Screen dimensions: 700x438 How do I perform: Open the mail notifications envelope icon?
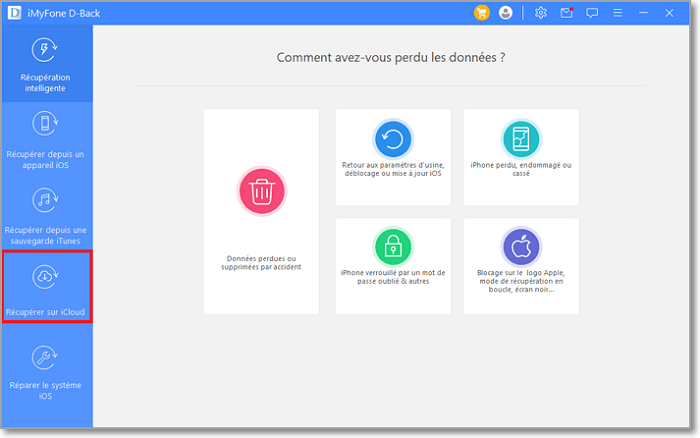(567, 13)
